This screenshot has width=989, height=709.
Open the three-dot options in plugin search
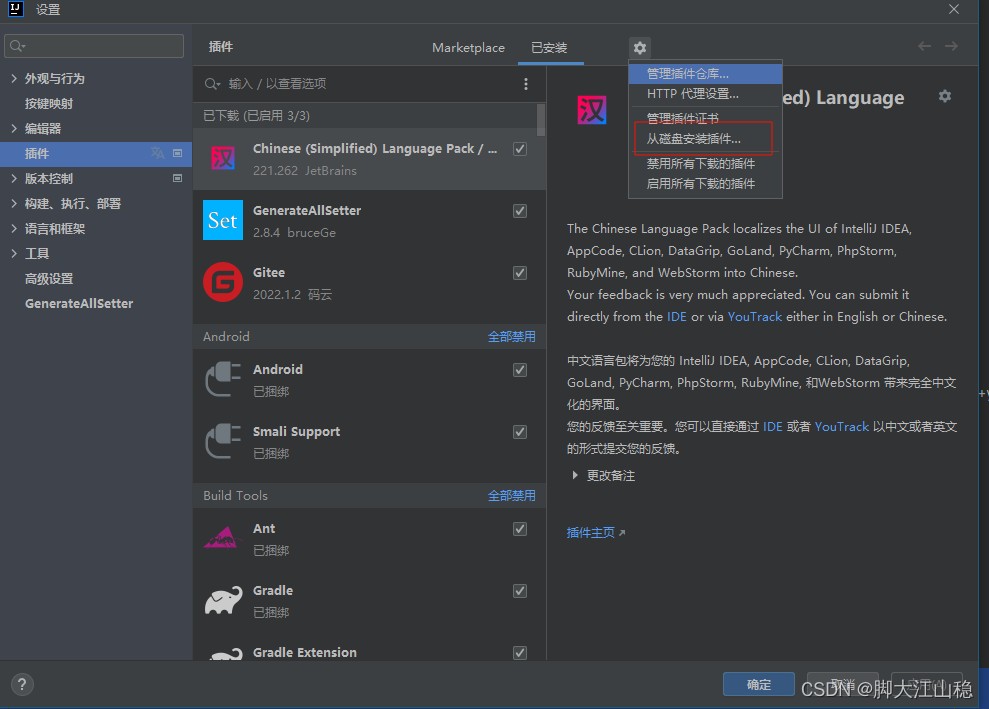coord(526,84)
